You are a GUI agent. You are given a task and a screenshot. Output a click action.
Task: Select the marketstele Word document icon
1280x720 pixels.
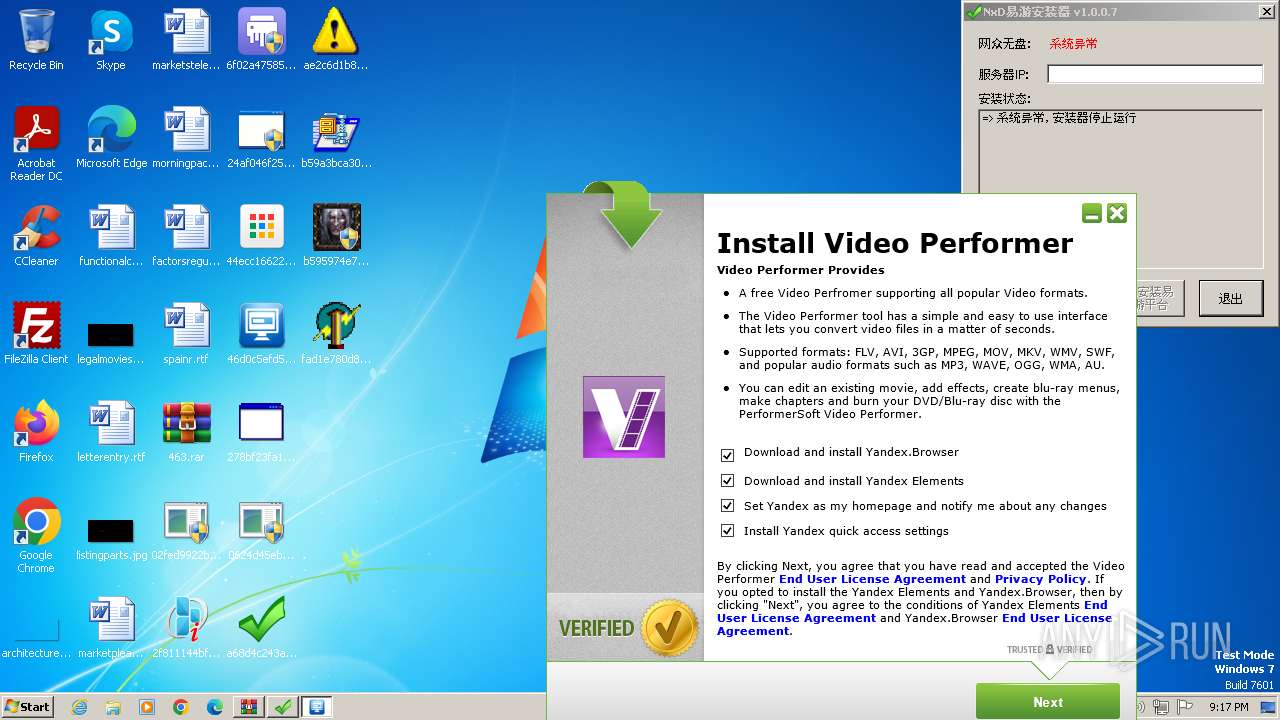tap(186, 40)
